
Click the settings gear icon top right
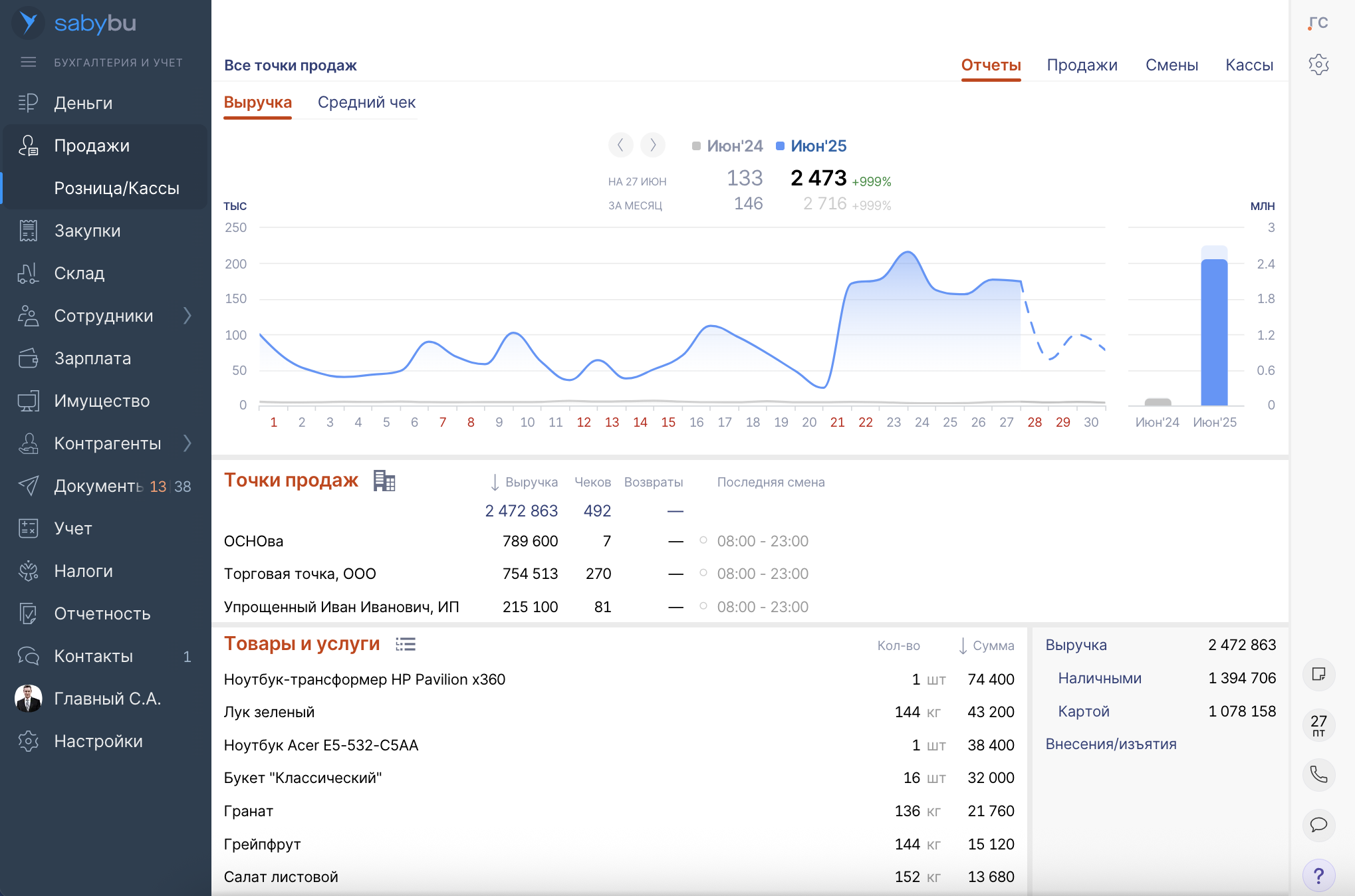tap(1318, 64)
